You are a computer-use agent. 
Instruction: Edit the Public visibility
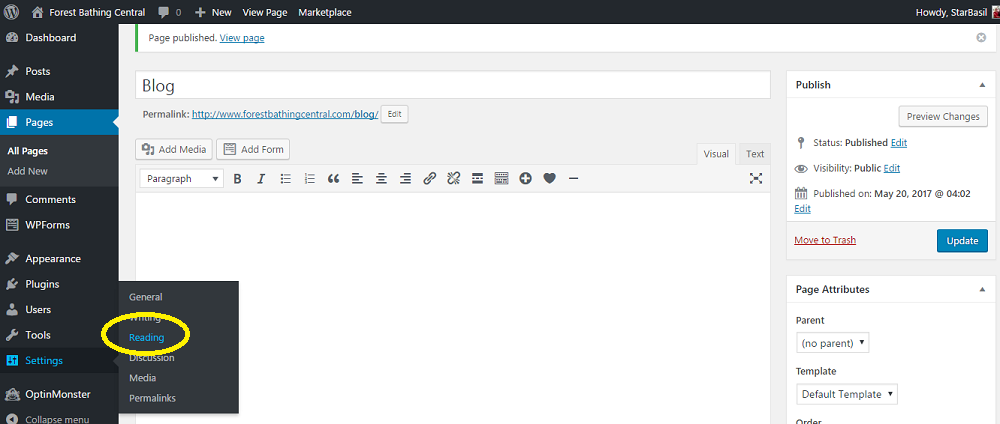pyautogui.click(x=892, y=168)
